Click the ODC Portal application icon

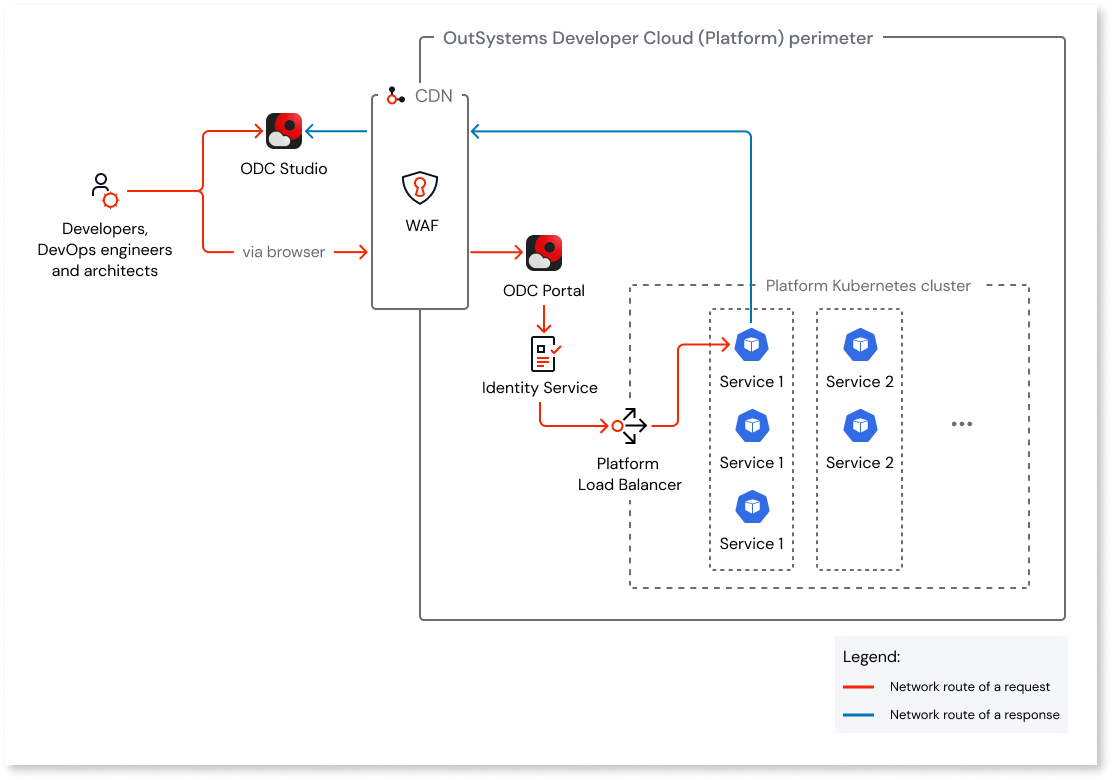point(543,252)
